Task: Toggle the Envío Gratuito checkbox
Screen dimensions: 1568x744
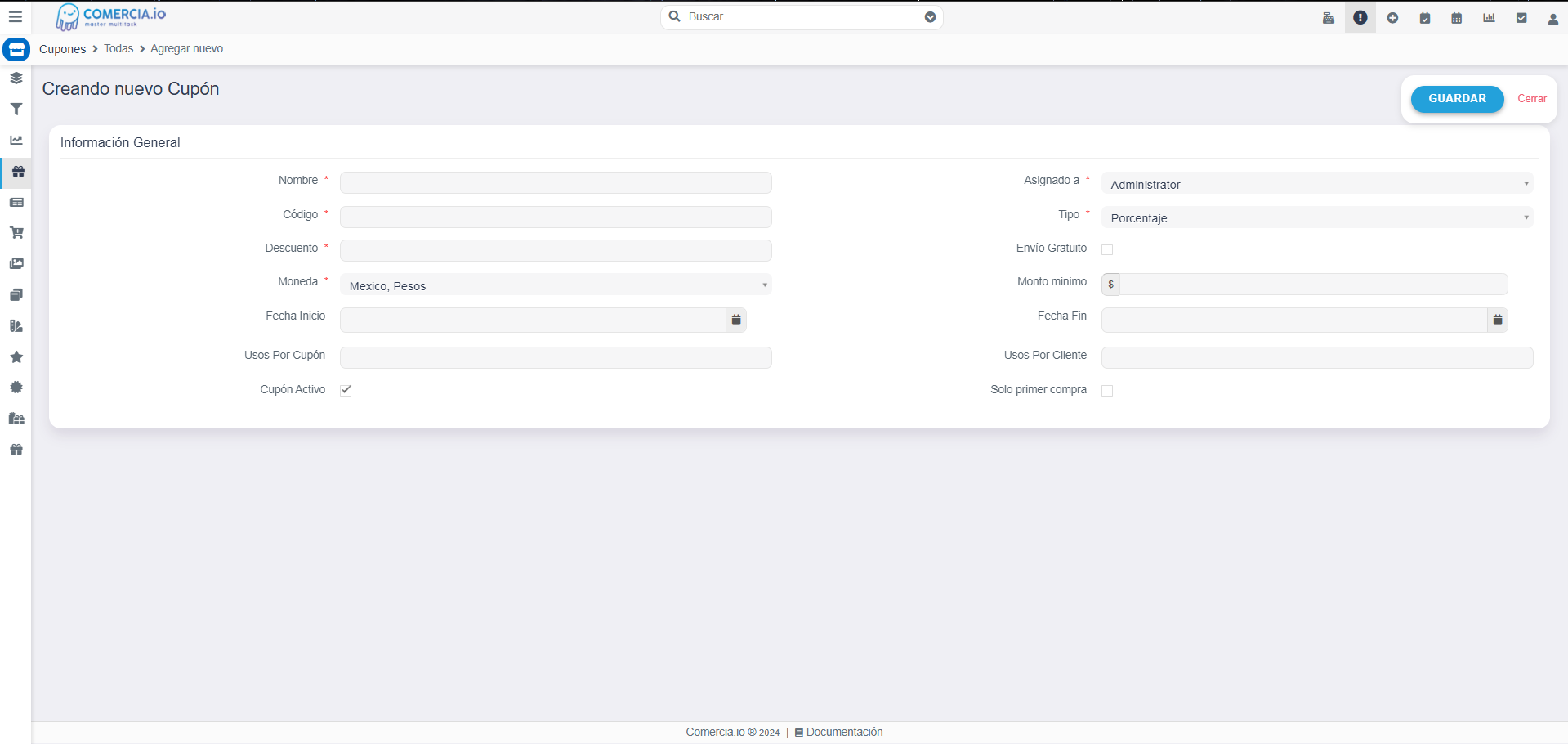Action: point(1107,250)
